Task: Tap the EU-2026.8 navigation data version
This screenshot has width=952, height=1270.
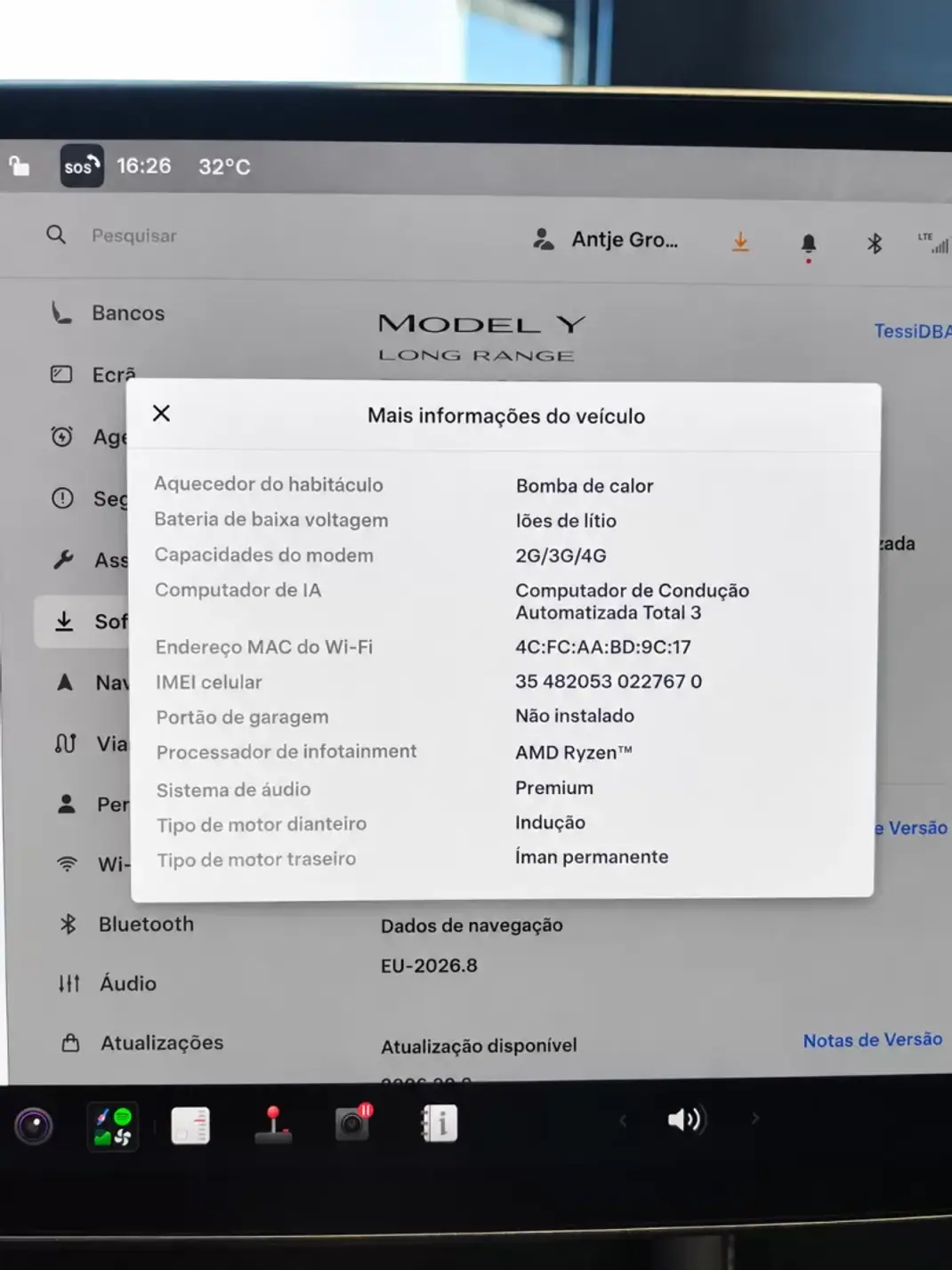Action: pos(429,966)
